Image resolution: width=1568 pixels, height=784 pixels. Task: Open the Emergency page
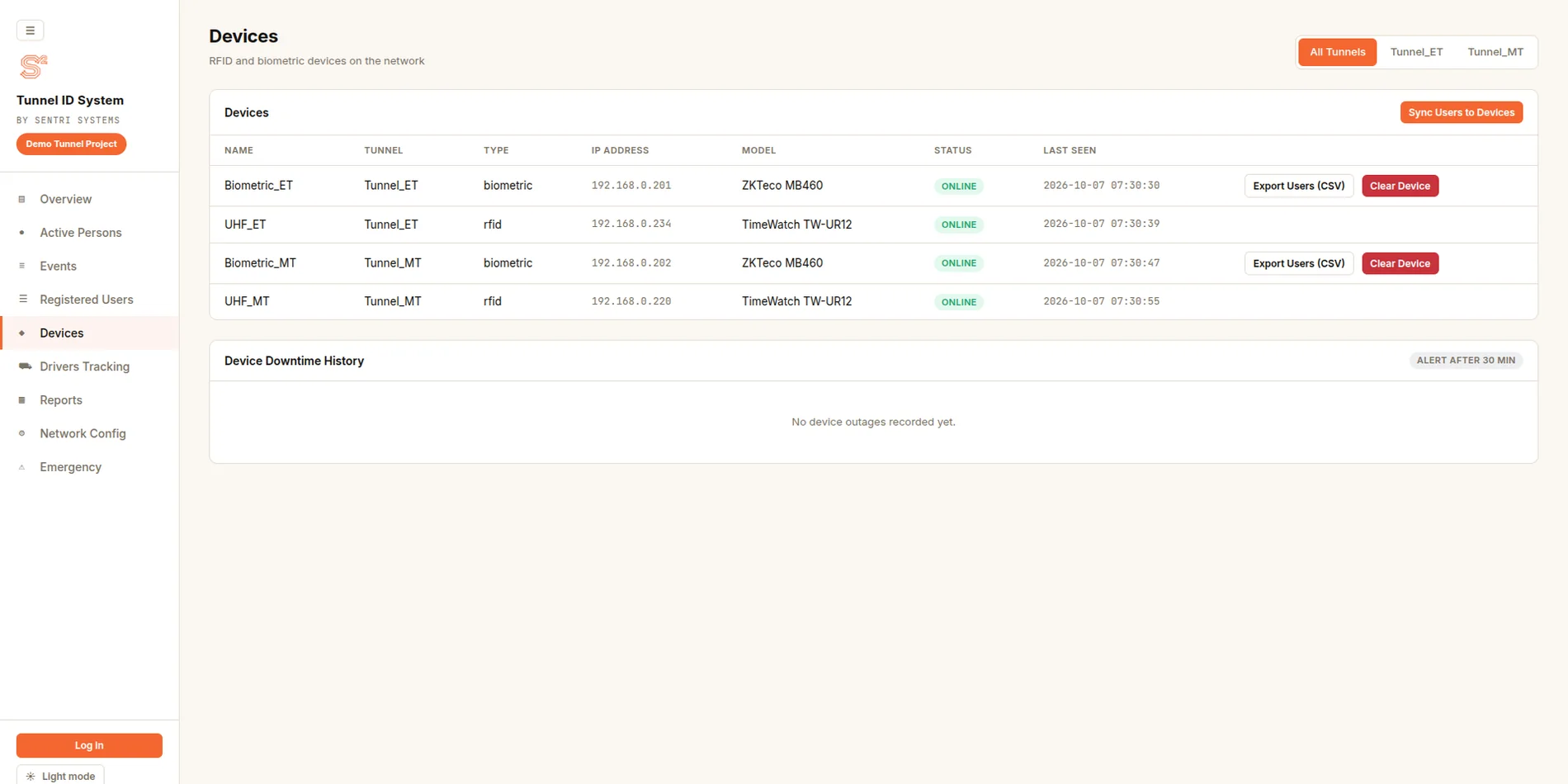pos(89,467)
